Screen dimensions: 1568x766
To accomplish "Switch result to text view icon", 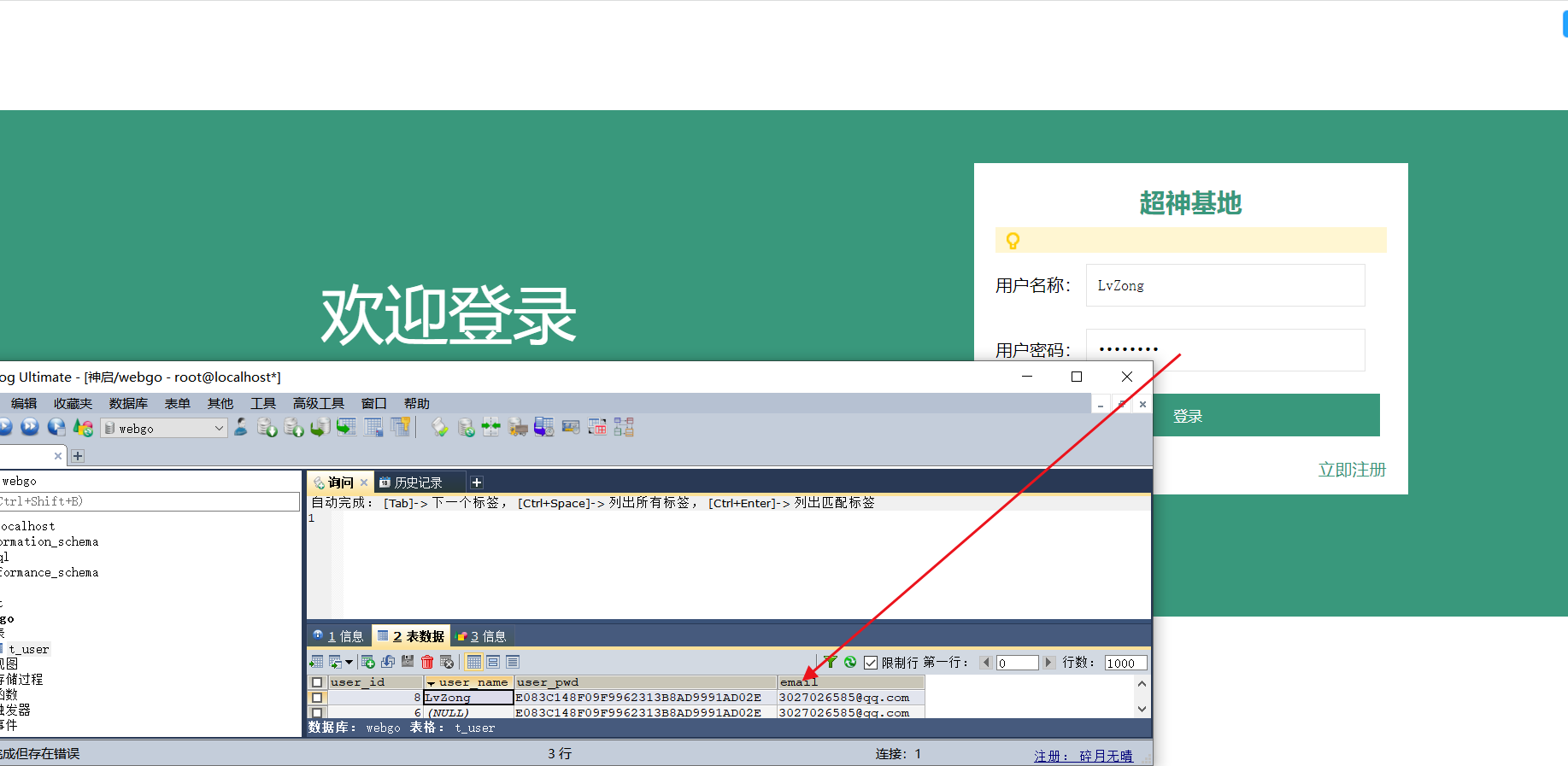I will click(x=513, y=662).
